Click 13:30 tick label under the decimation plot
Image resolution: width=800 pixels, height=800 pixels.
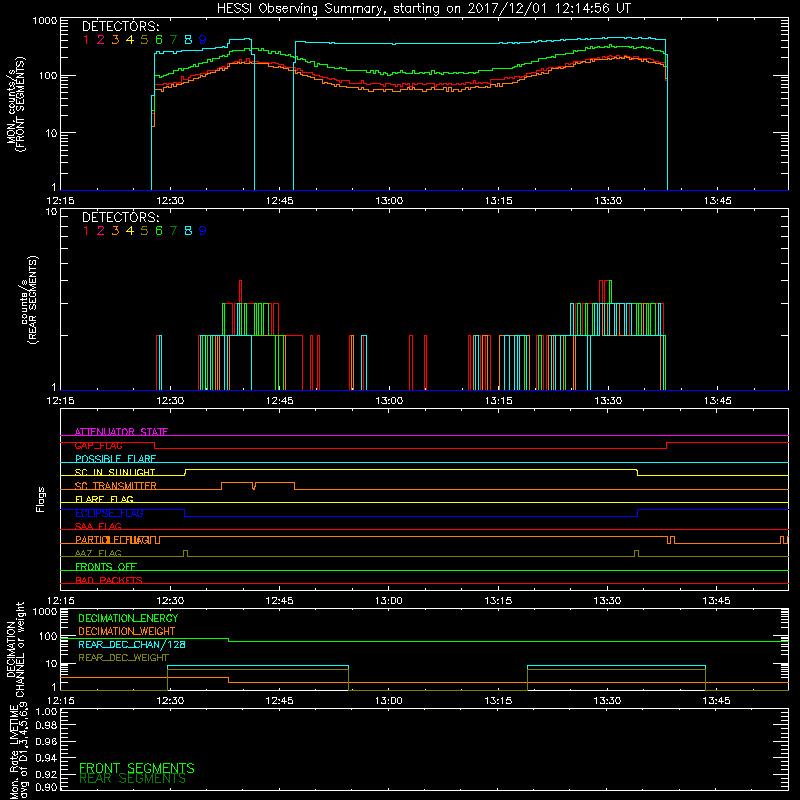coord(607,701)
